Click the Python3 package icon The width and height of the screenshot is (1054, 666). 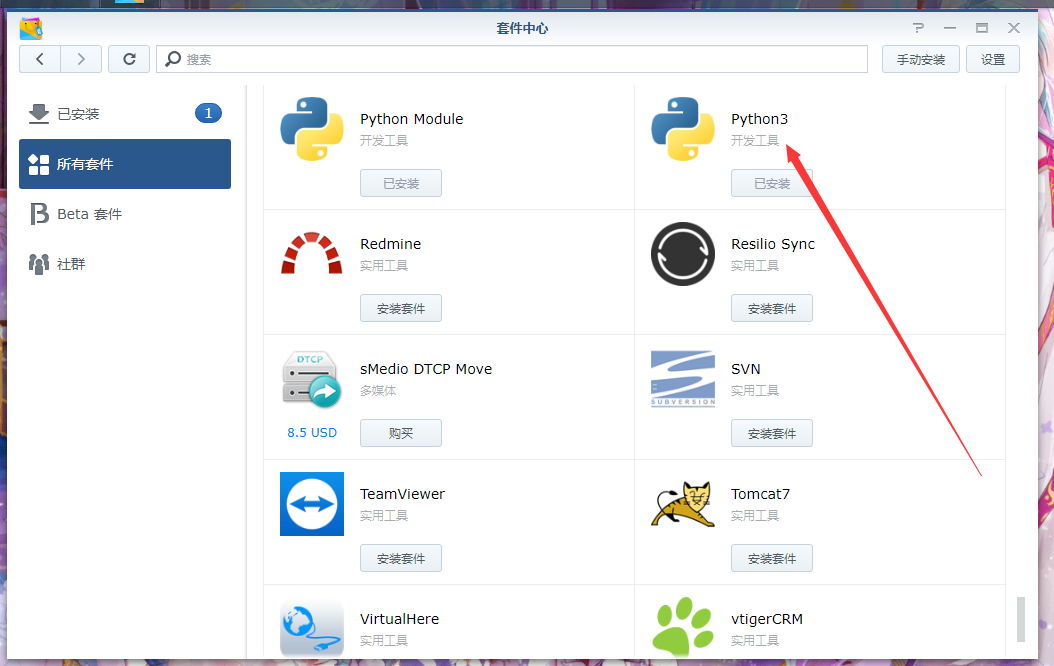(x=682, y=129)
